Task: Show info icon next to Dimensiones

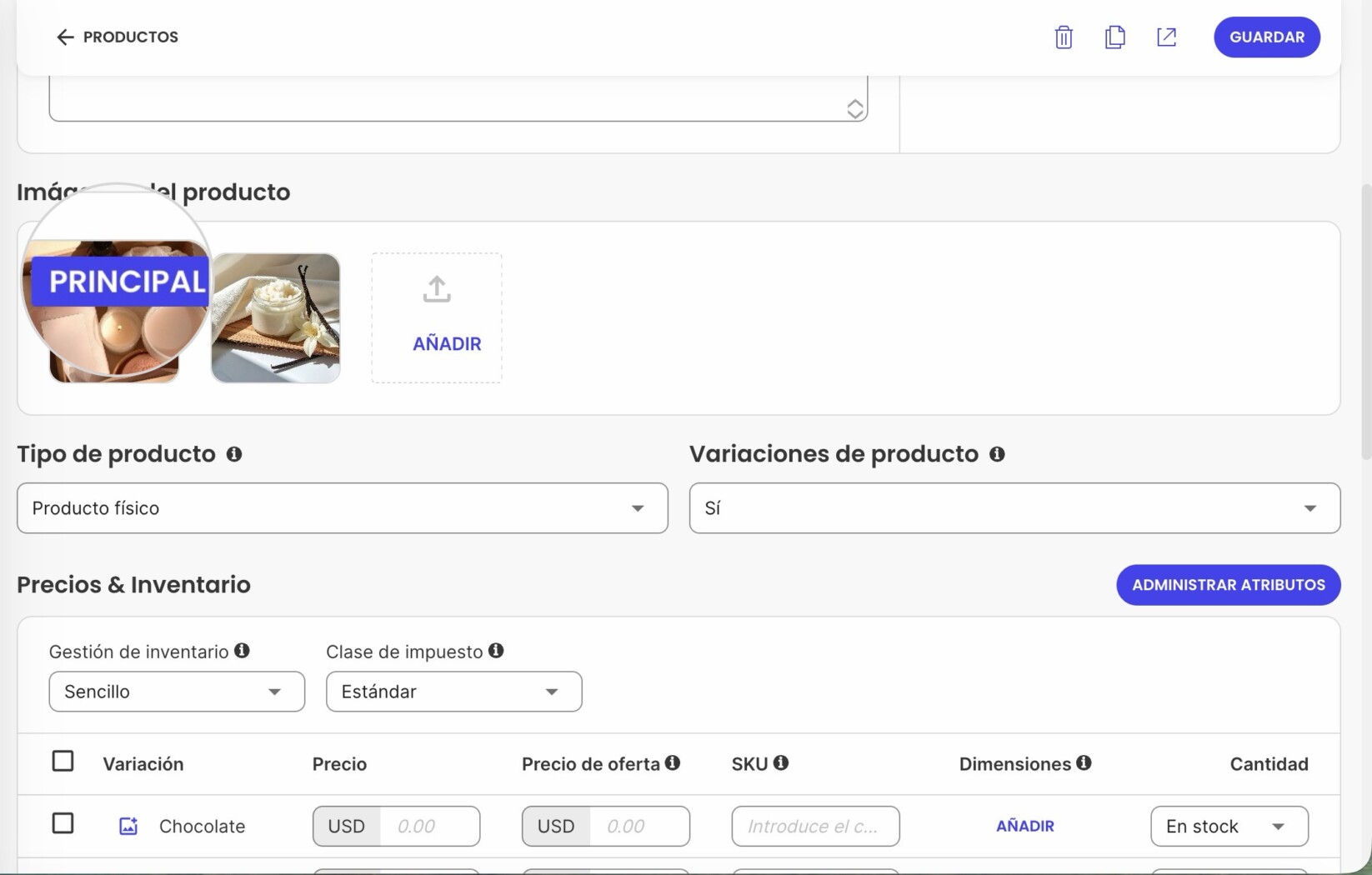Action: (x=1084, y=762)
